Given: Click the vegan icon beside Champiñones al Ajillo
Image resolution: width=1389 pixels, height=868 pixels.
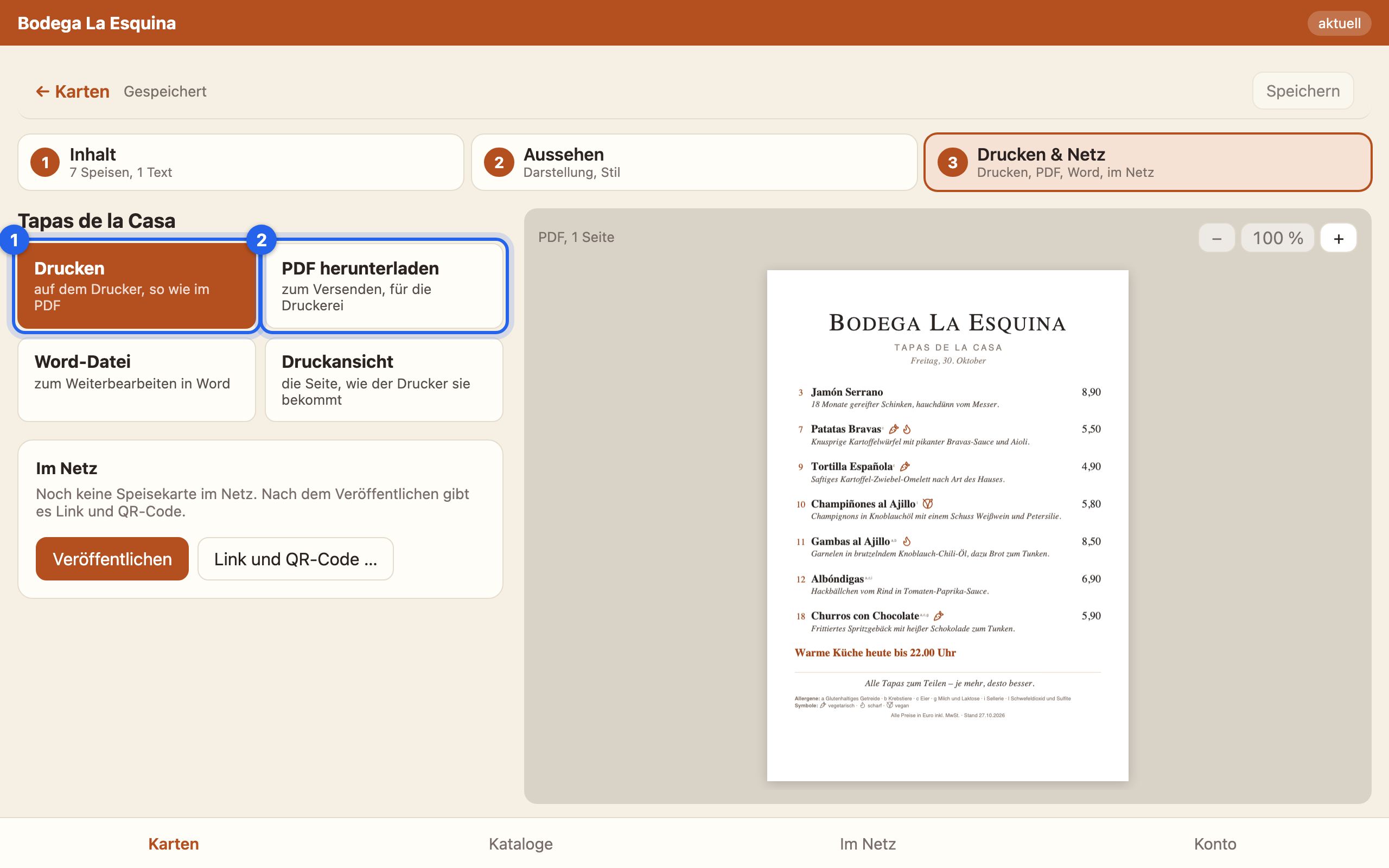Looking at the screenshot, I should pos(927,503).
